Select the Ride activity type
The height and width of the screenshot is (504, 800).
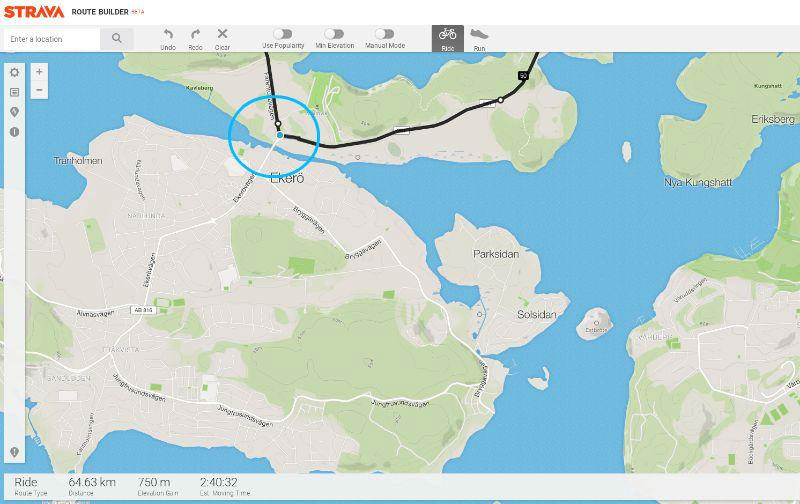[447, 38]
